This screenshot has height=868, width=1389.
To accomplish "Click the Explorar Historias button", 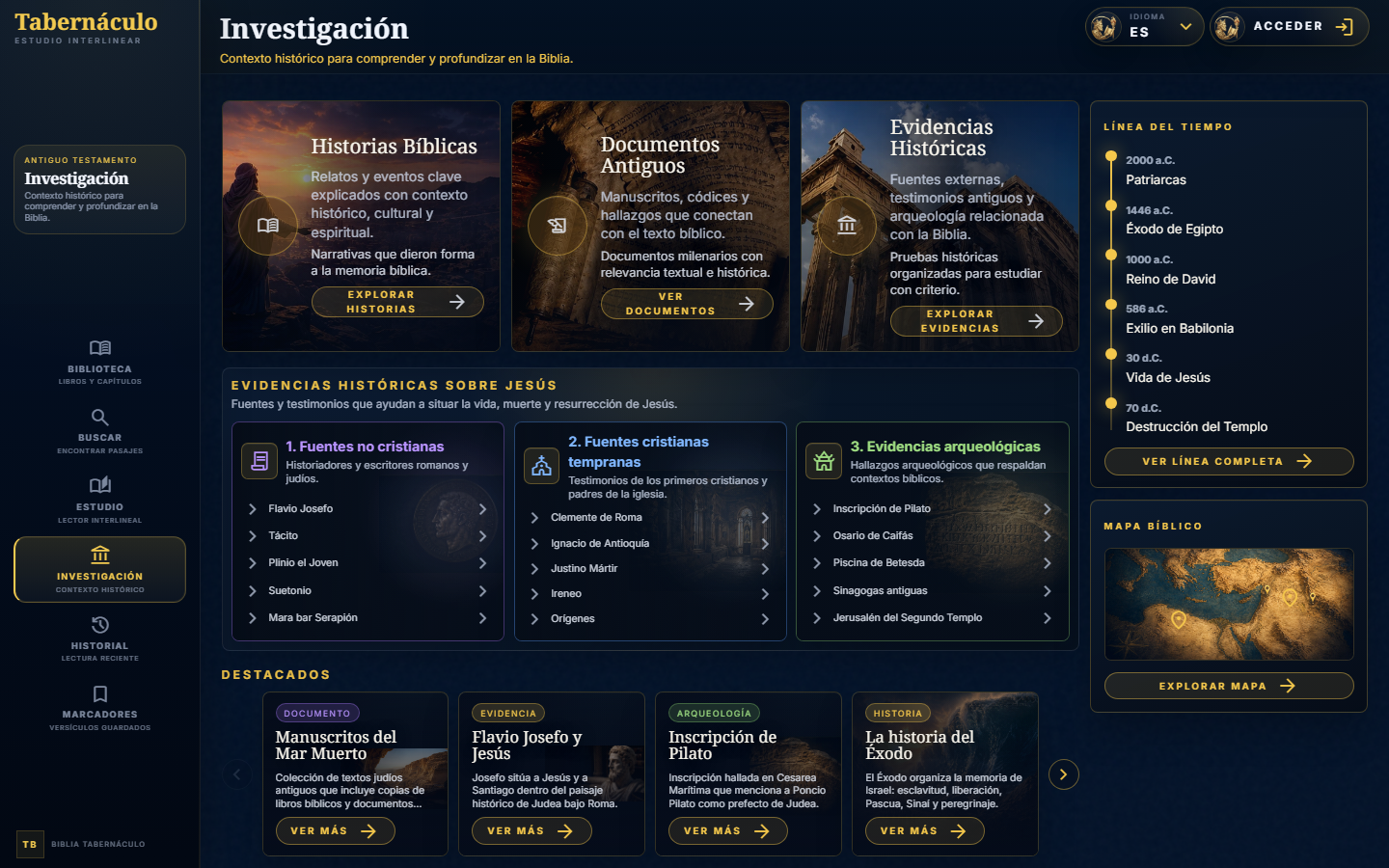I will [397, 302].
